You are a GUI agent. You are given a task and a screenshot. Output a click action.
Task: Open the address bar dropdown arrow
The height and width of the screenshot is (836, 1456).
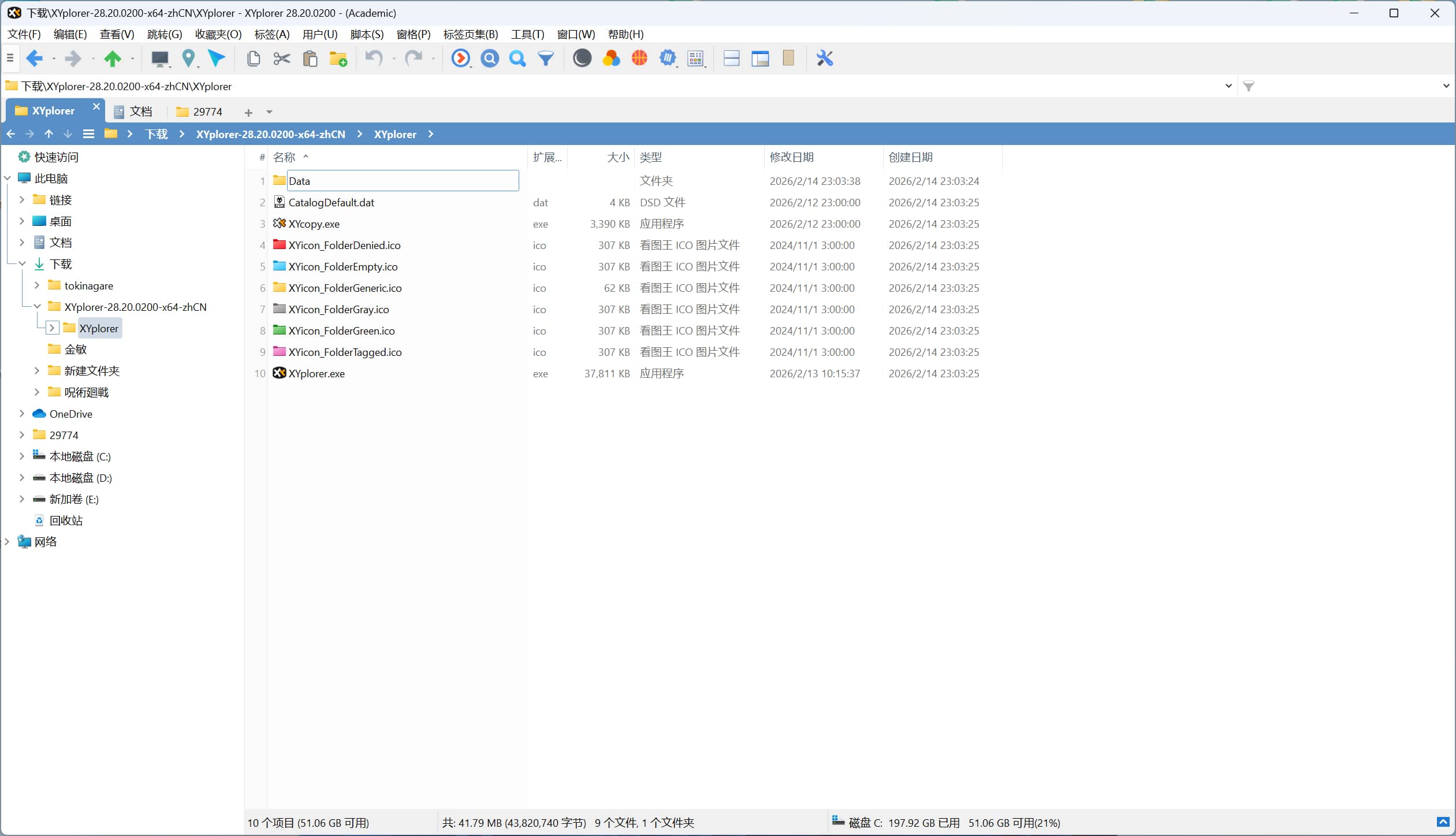(1228, 86)
